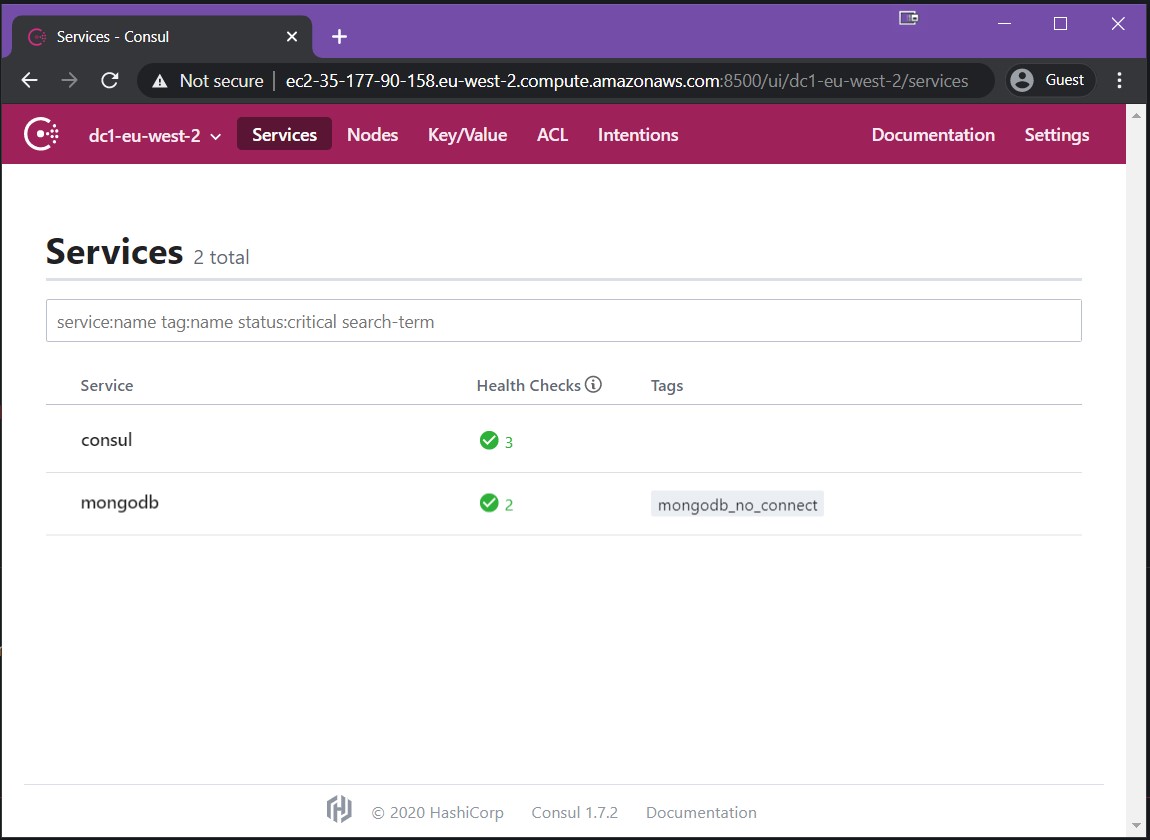Select the Intentions tab
The image size is (1150, 840).
point(638,134)
